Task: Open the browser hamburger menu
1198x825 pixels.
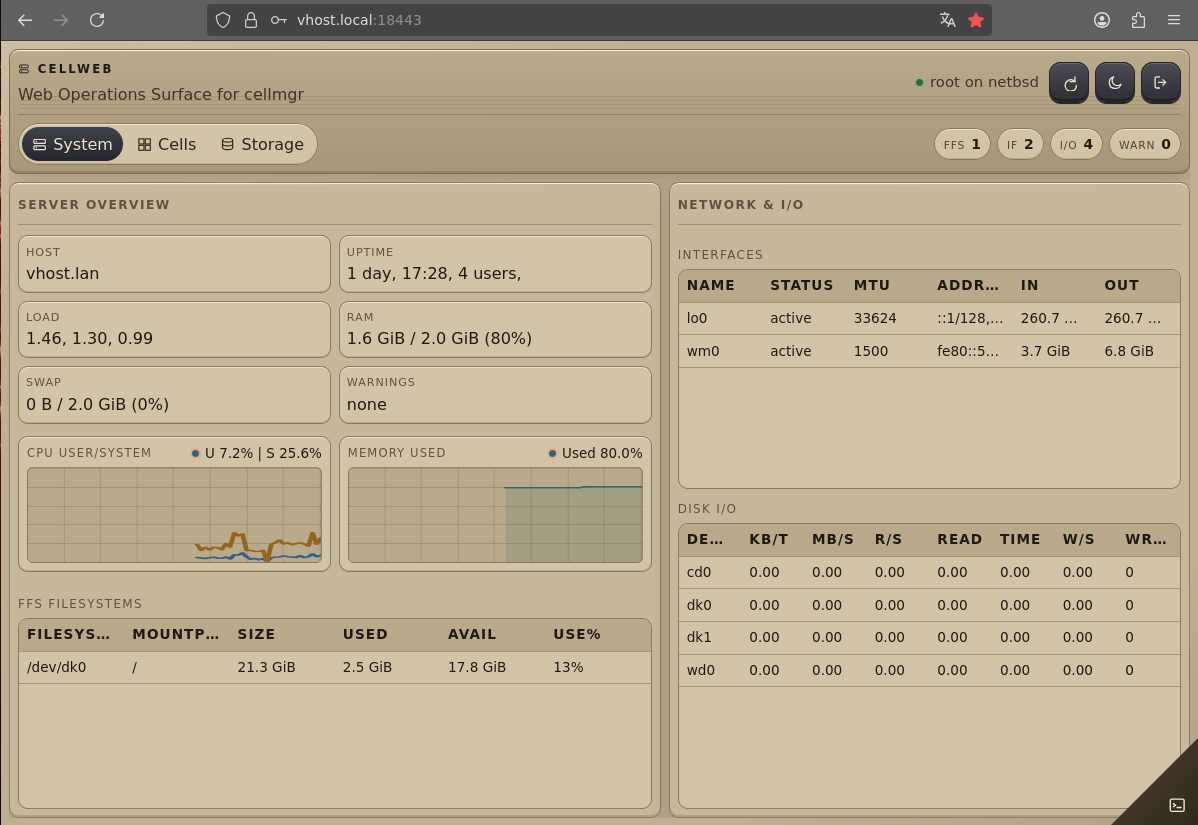Action: pos(1174,20)
